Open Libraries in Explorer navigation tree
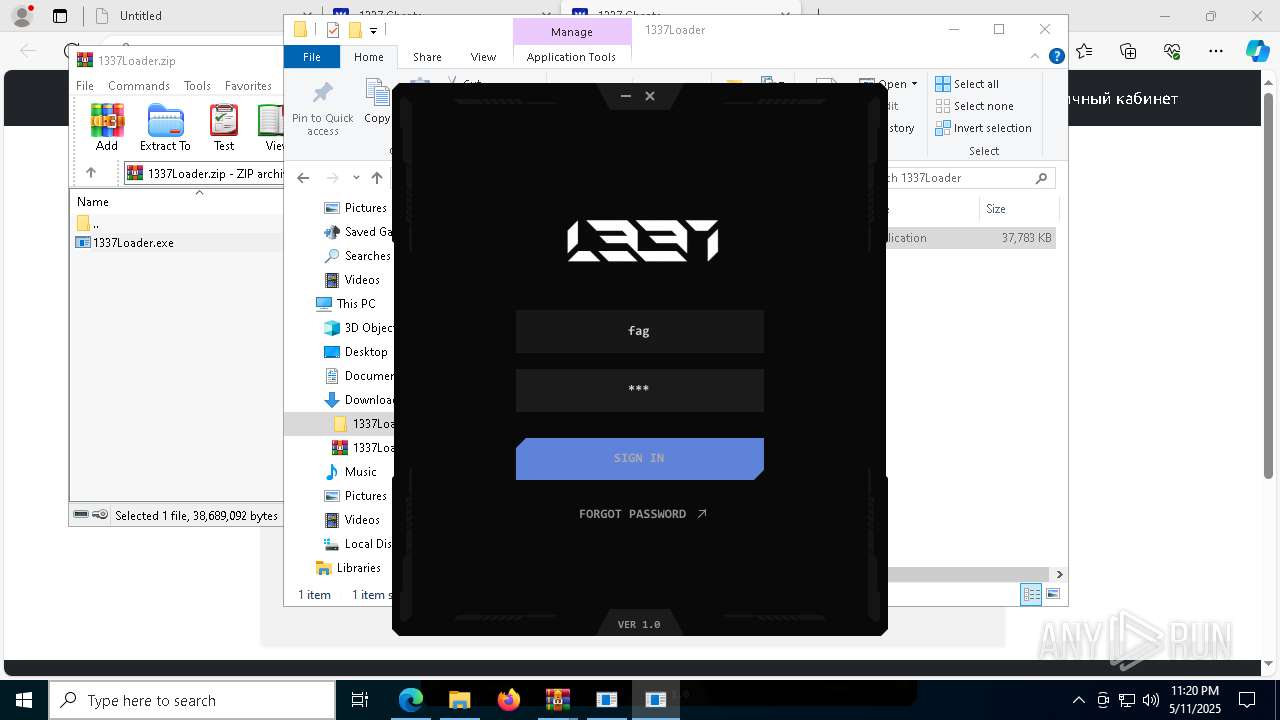The height and width of the screenshot is (720, 1280). click(349, 568)
